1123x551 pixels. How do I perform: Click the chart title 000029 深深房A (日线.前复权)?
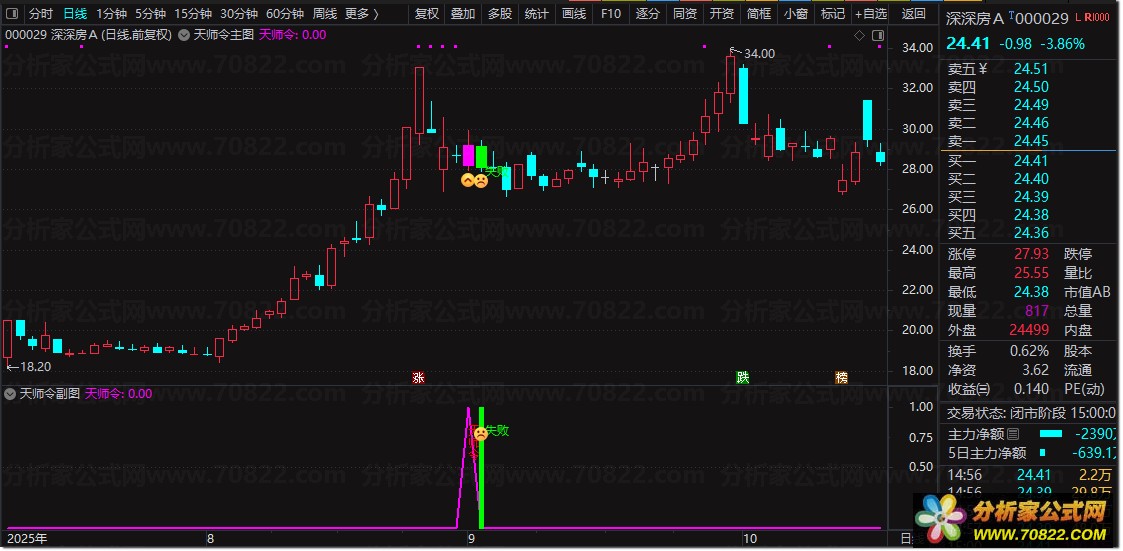tap(89, 35)
